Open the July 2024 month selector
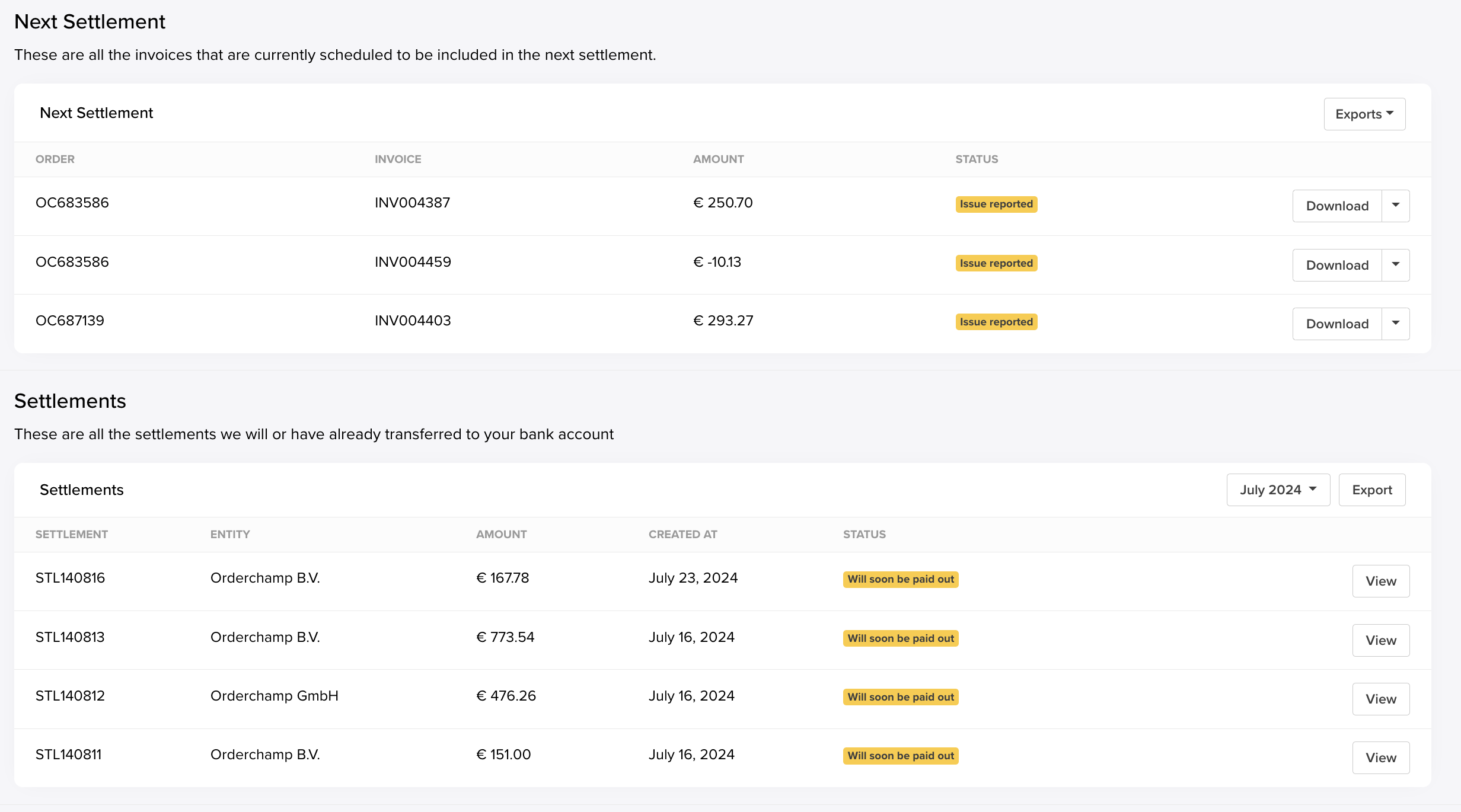The width and height of the screenshot is (1461, 812). [x=1278, y=490]
